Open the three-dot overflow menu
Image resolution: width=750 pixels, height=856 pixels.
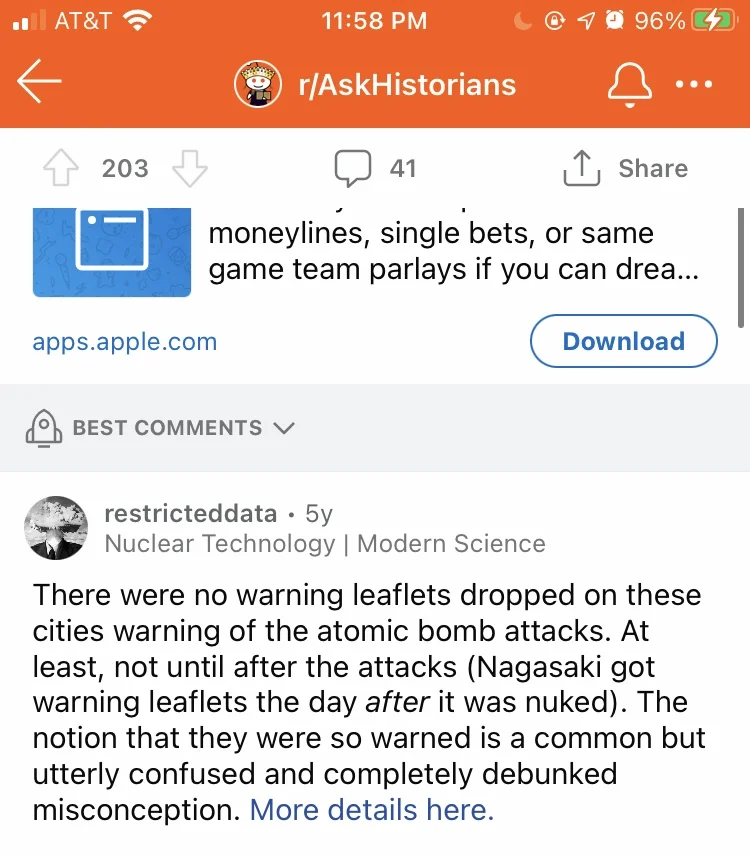pos(694,84)
